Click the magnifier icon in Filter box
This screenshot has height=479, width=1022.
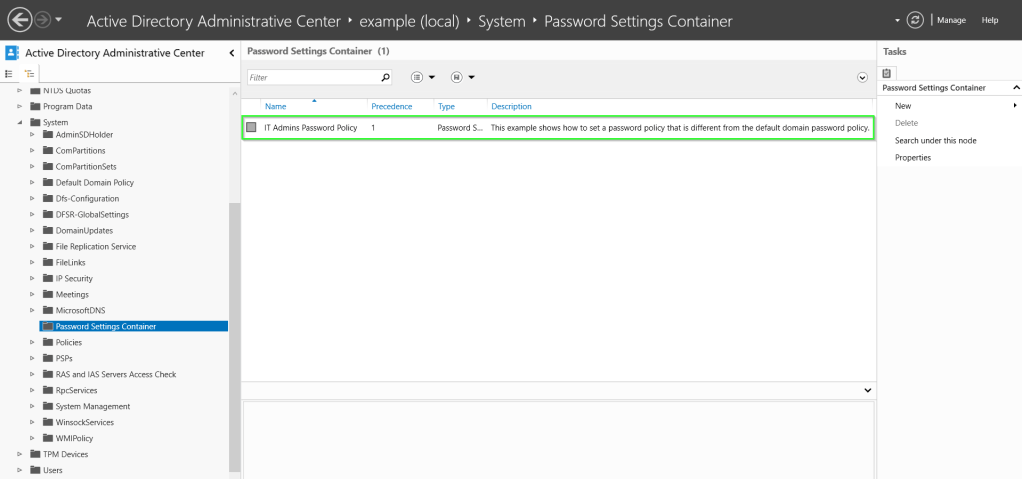tap(386, 77)
